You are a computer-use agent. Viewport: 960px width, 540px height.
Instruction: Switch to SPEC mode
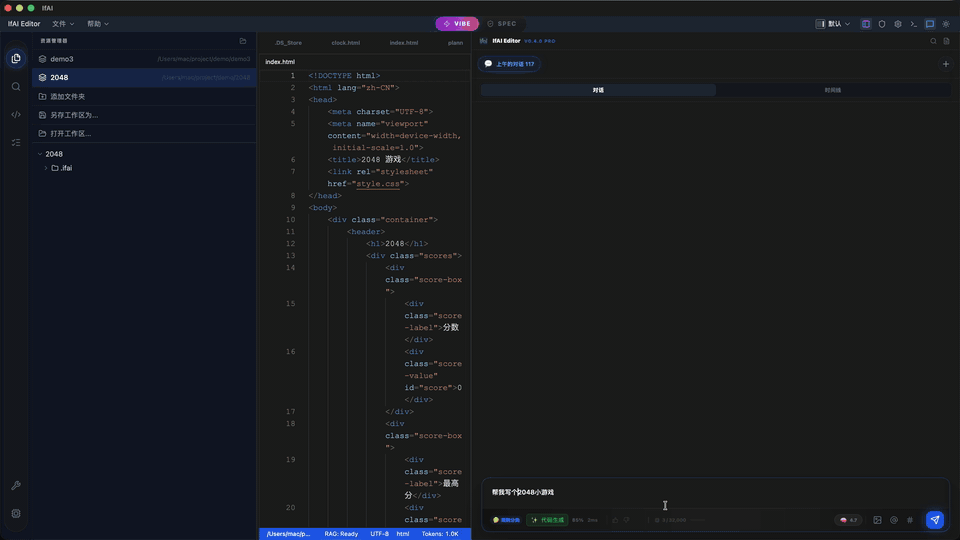502,24
